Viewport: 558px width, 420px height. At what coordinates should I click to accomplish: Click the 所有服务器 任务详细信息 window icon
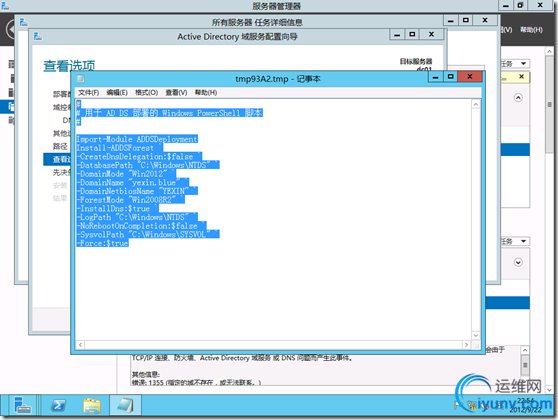(x=23, y=22)
